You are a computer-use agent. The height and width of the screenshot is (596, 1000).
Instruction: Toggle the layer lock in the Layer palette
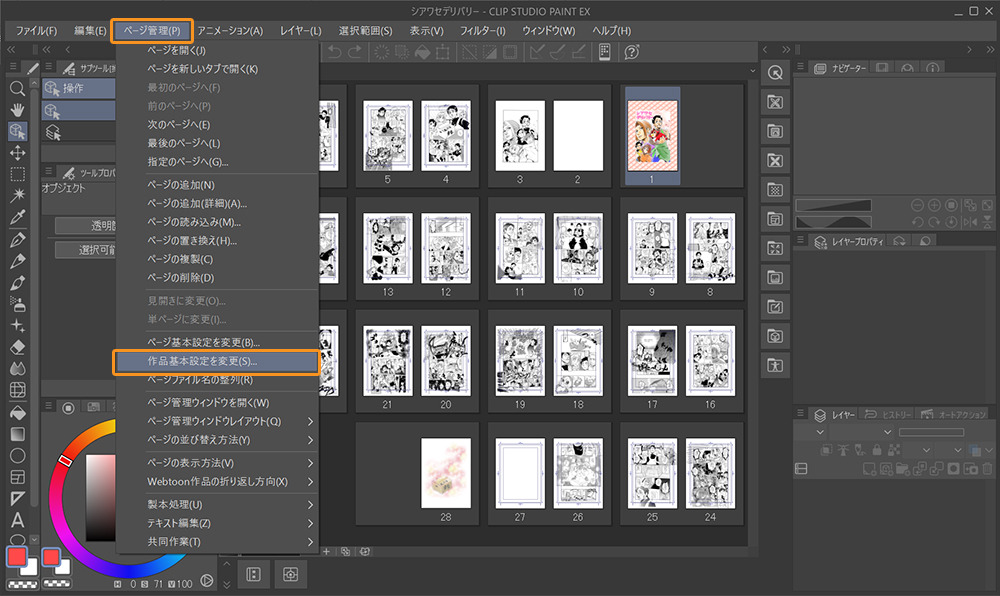(x=877, y=449)
